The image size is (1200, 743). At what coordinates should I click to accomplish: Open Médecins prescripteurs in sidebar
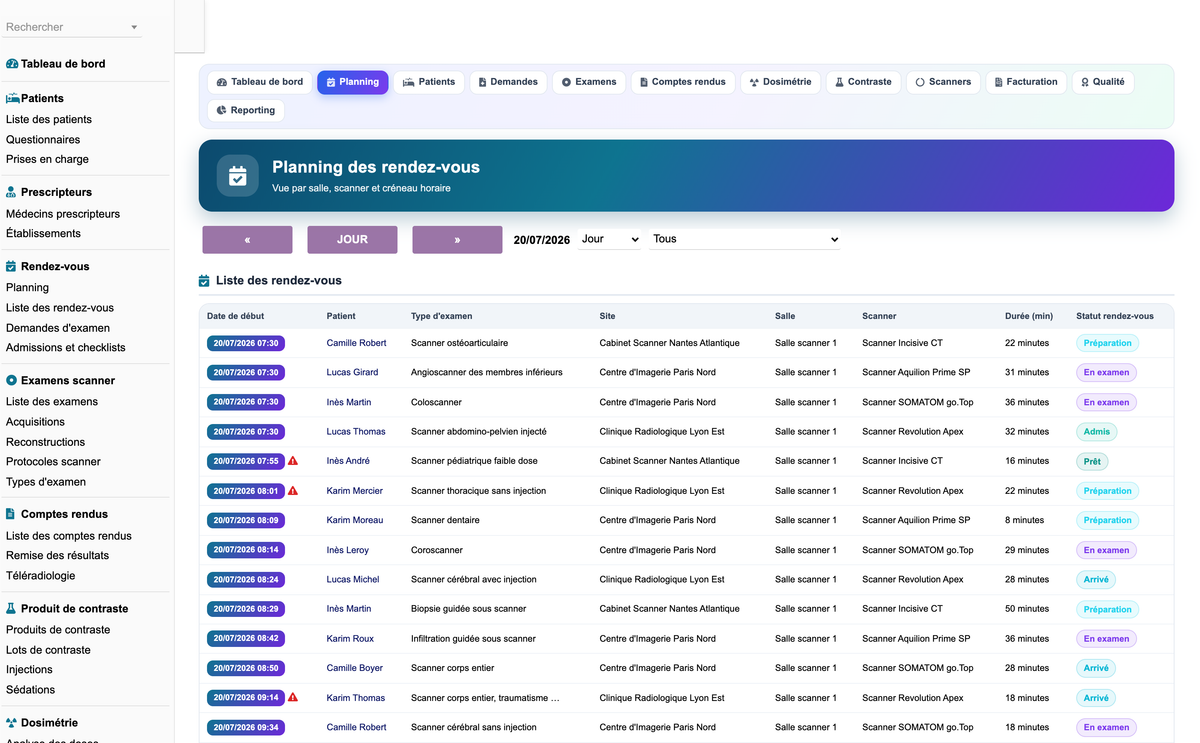63,214
